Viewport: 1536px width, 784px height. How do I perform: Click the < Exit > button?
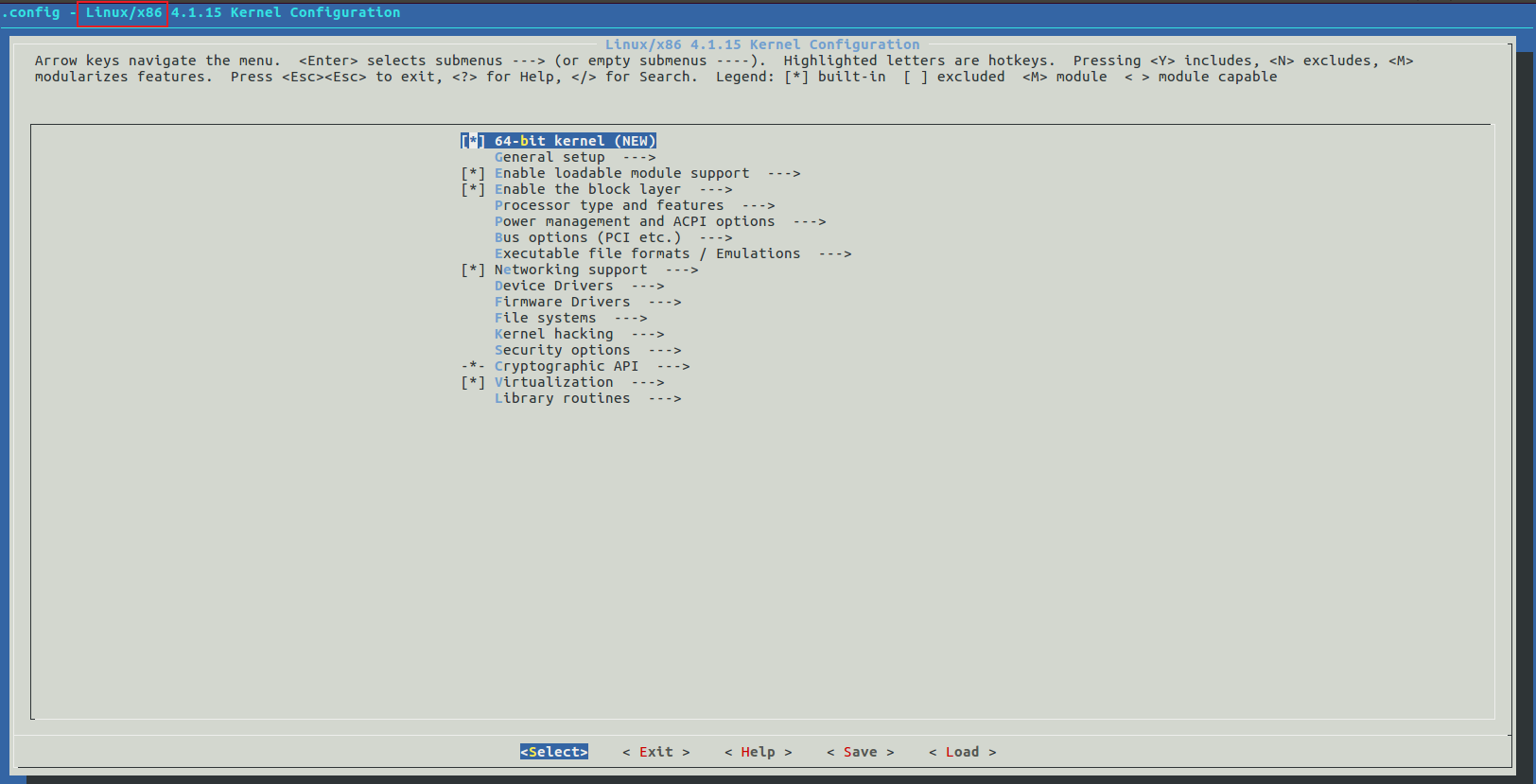coord(656,752)
